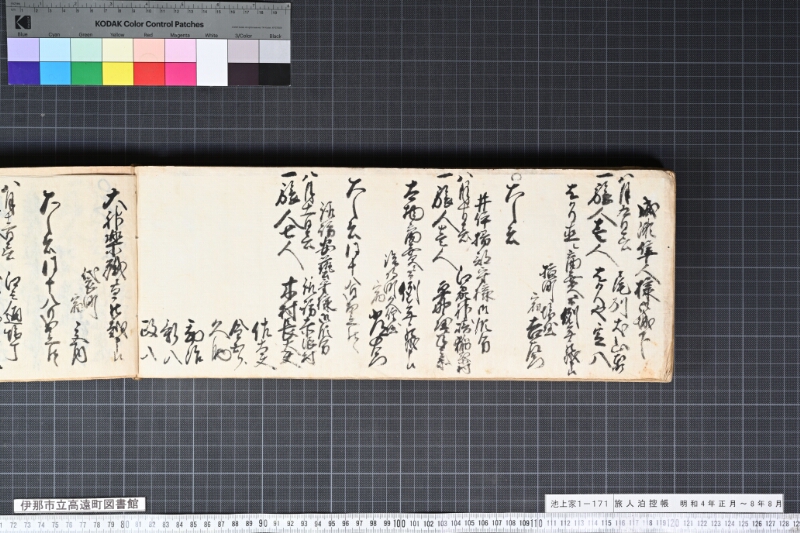Click the 90 mark on bottom ruler
Viewport: 800px width, 533px height.
(263, 524)
